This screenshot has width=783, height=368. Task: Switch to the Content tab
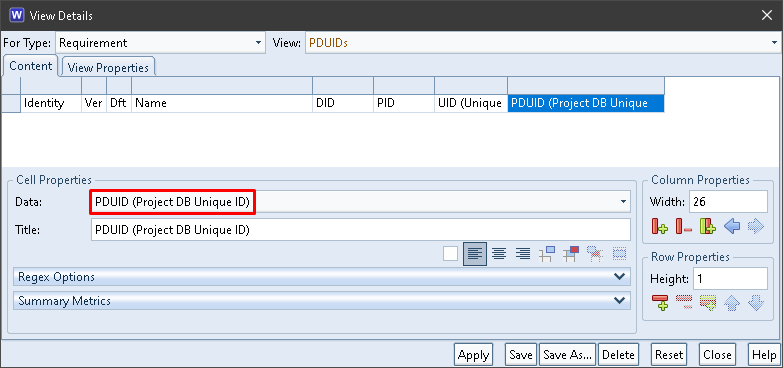30,66
